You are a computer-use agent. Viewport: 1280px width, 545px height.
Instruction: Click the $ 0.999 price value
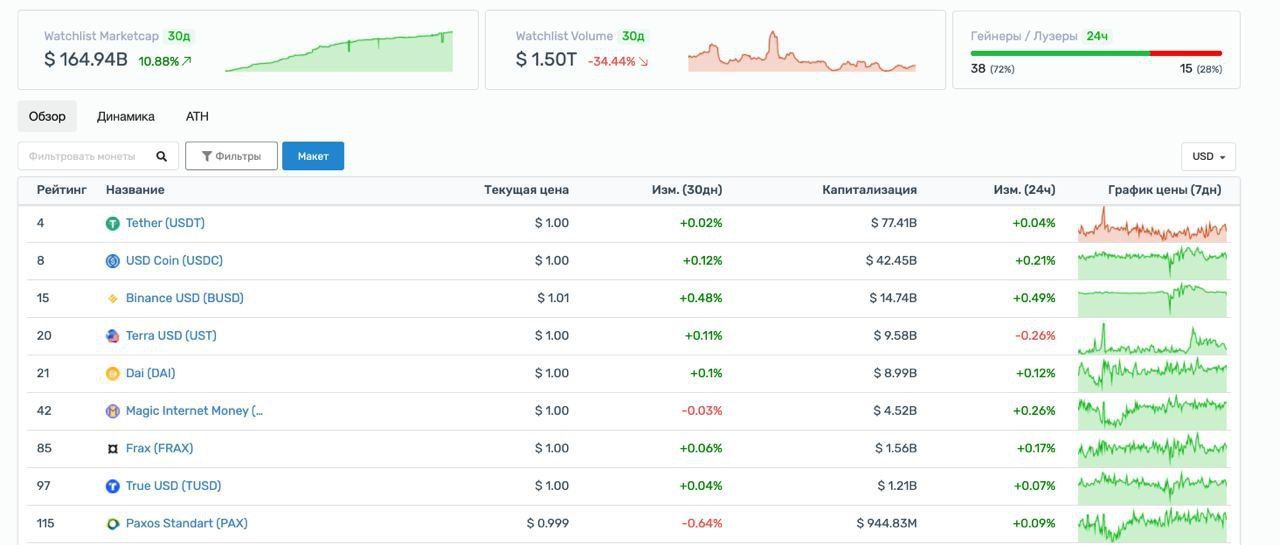[x=548, y=523]
